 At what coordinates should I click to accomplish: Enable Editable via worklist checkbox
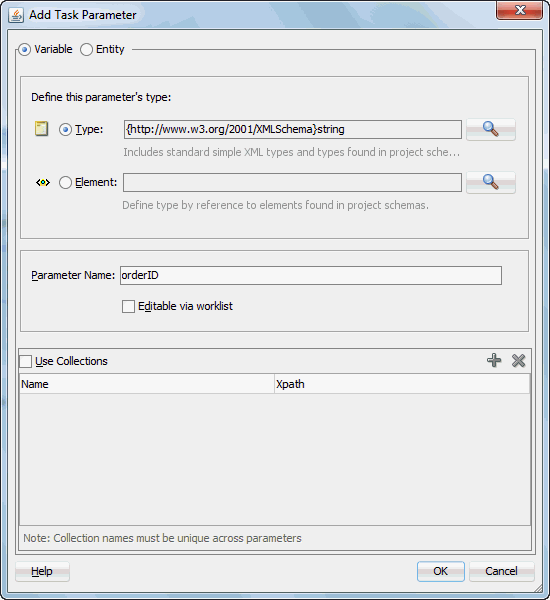point(128,307)
